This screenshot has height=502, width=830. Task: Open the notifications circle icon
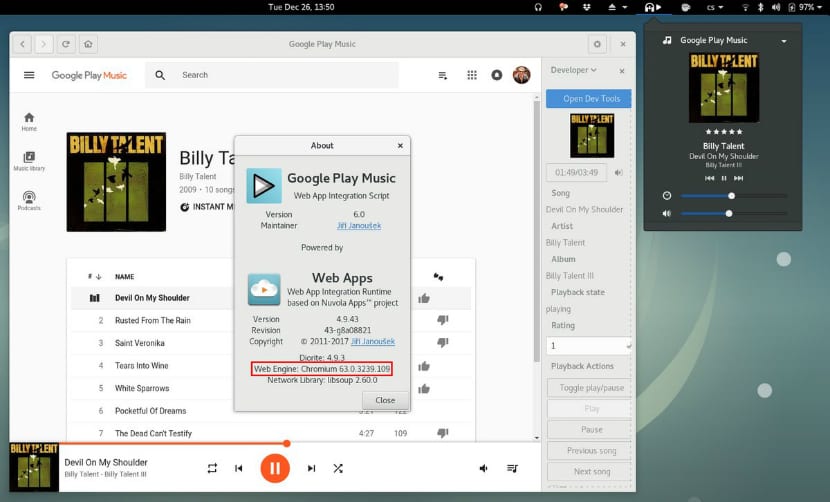pyautogui.click(x=497, y=75)
